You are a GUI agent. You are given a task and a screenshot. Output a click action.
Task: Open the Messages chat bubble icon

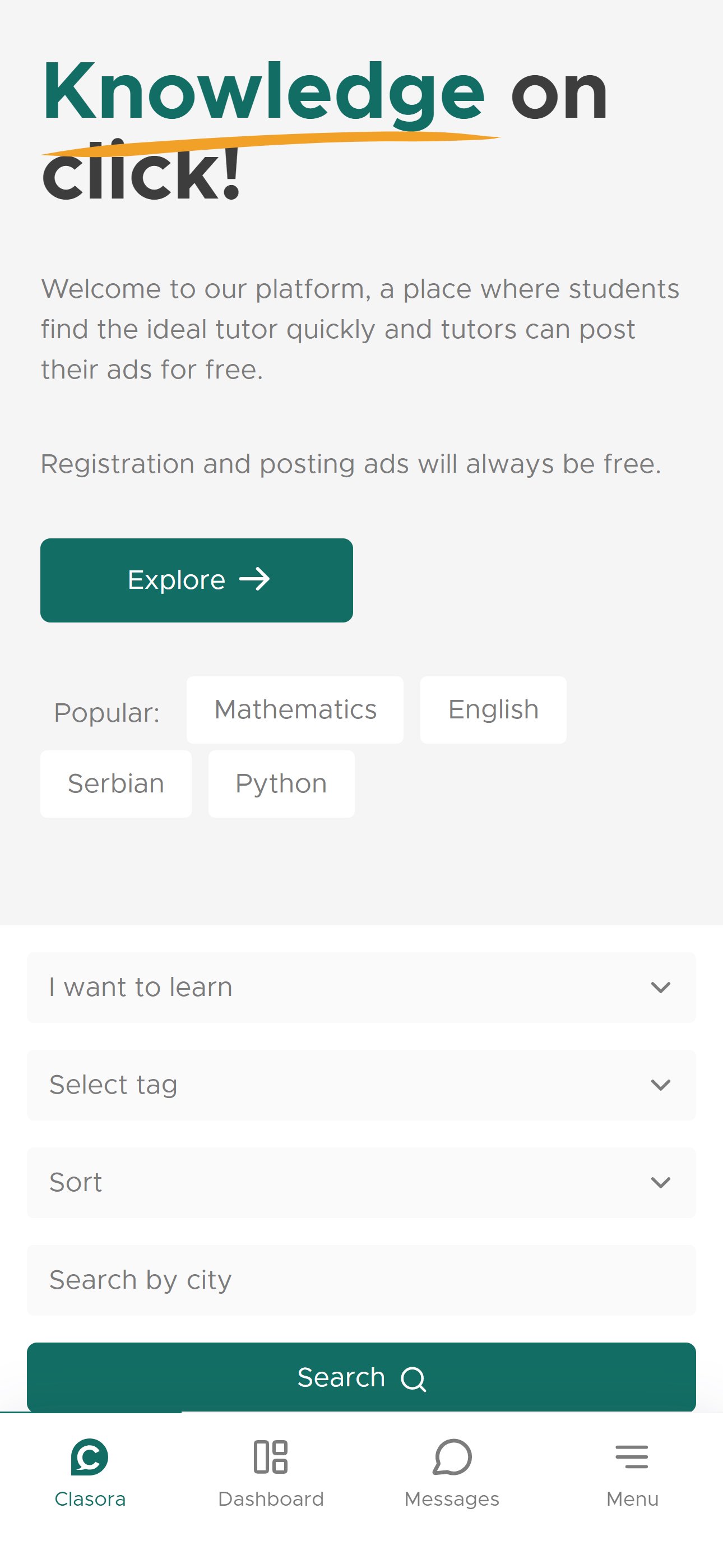[452, 1456]
